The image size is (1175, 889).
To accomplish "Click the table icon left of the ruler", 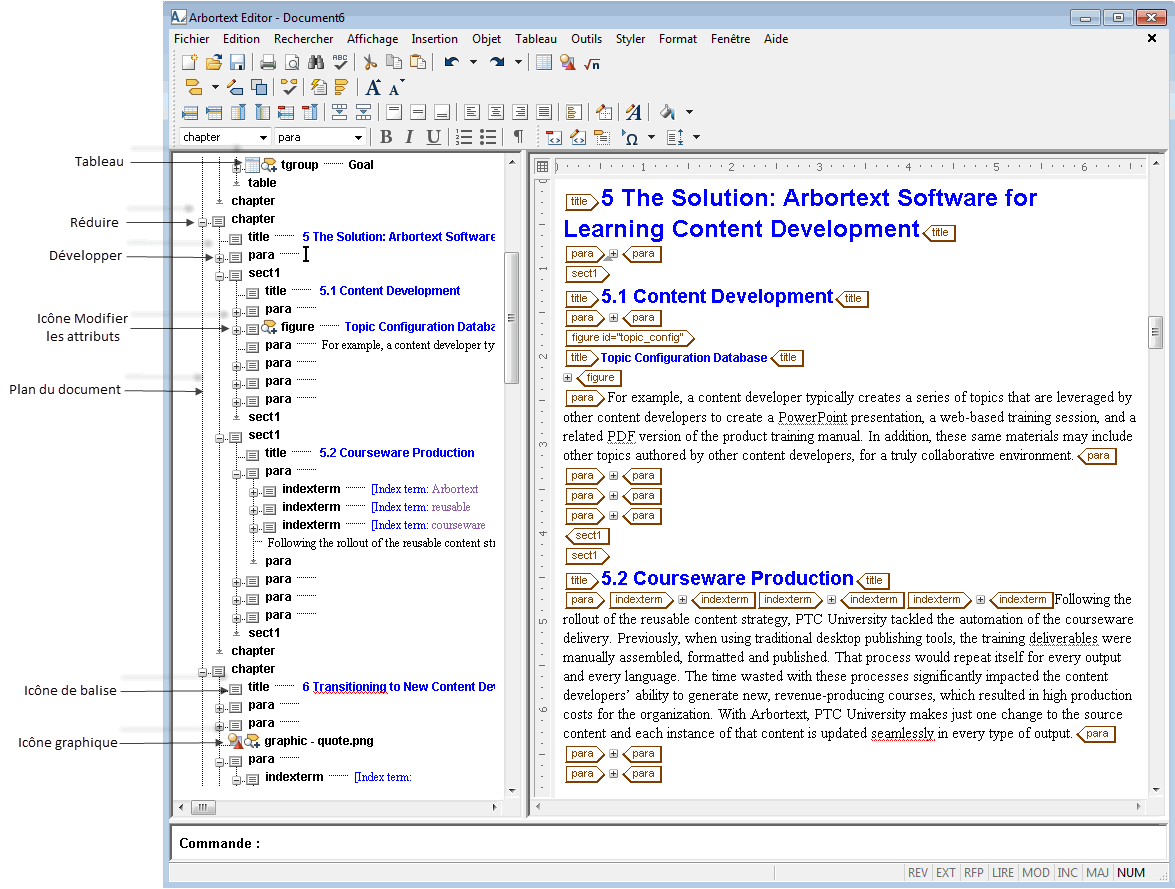I will coord(543,166).
